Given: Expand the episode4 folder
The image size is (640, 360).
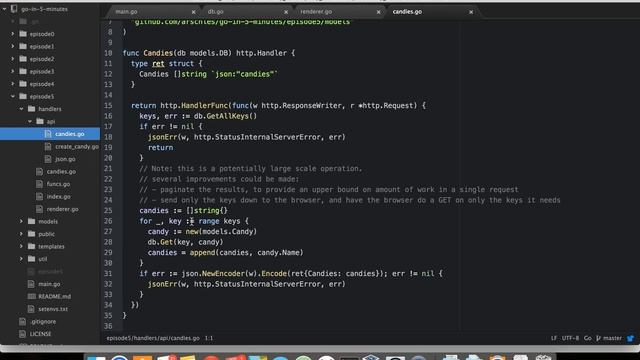Looking at the screenshot, I should [13, 84].
